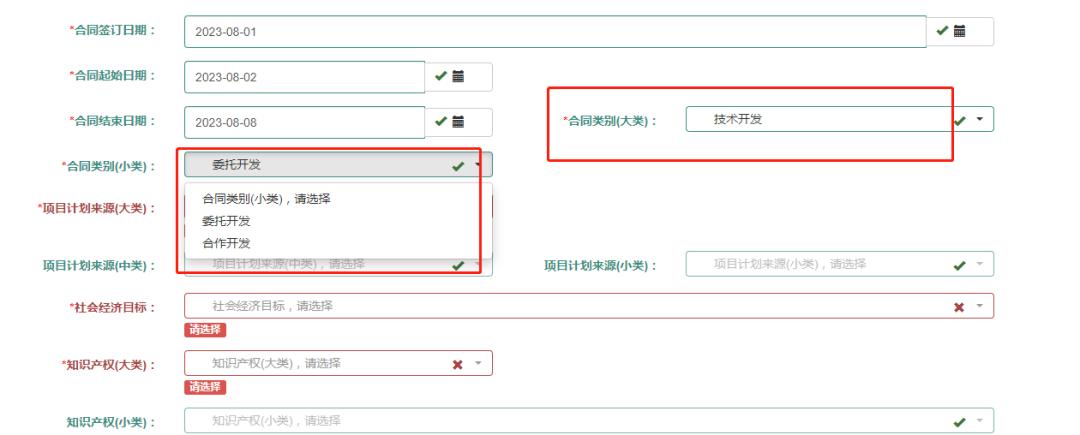The height and width of the screenshot is (435, 1080).
Task: Click the 请选择 error tag under 社会经济目标
Action: (205, 330)
